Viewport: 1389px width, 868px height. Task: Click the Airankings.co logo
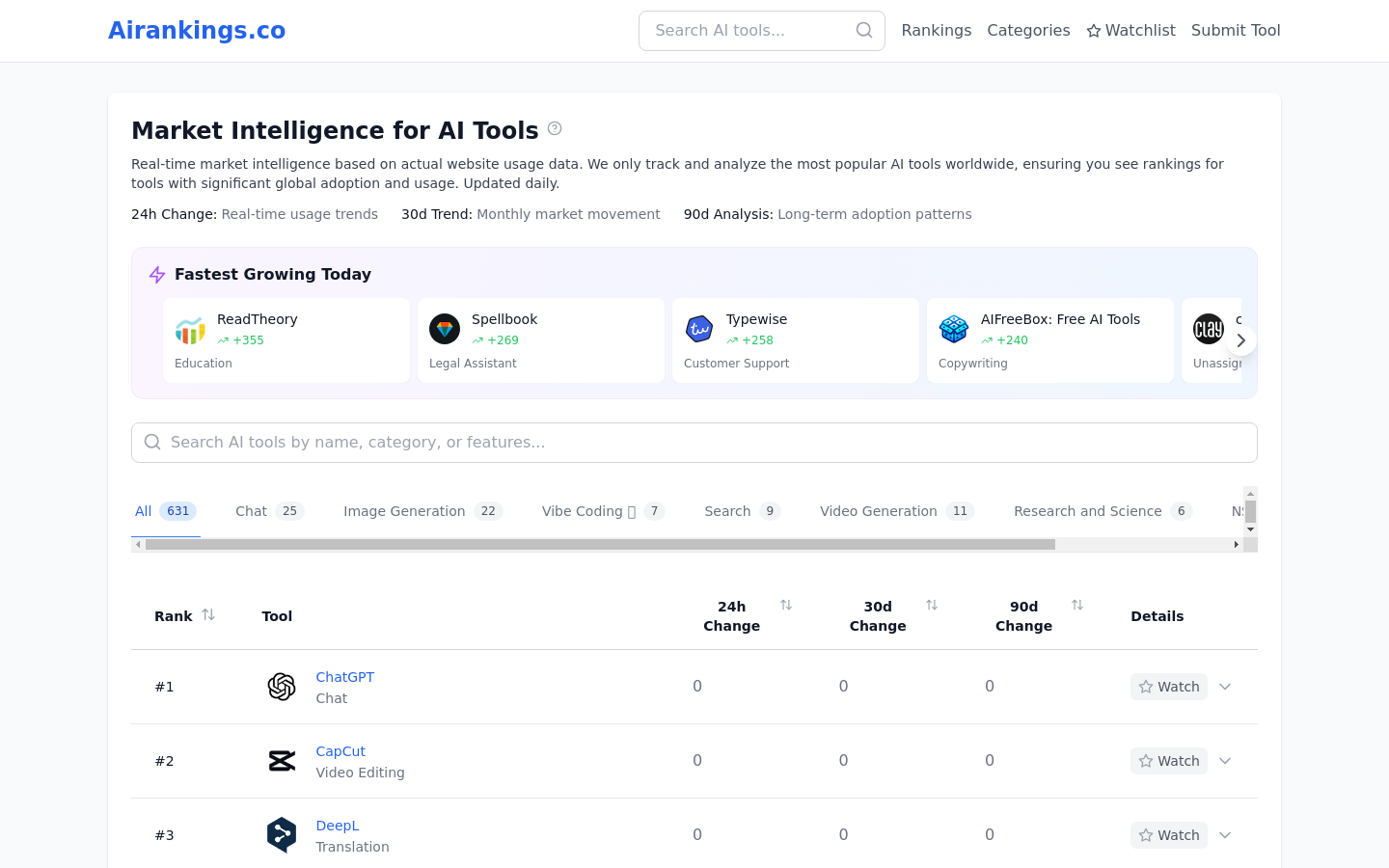tap(197, 31)
